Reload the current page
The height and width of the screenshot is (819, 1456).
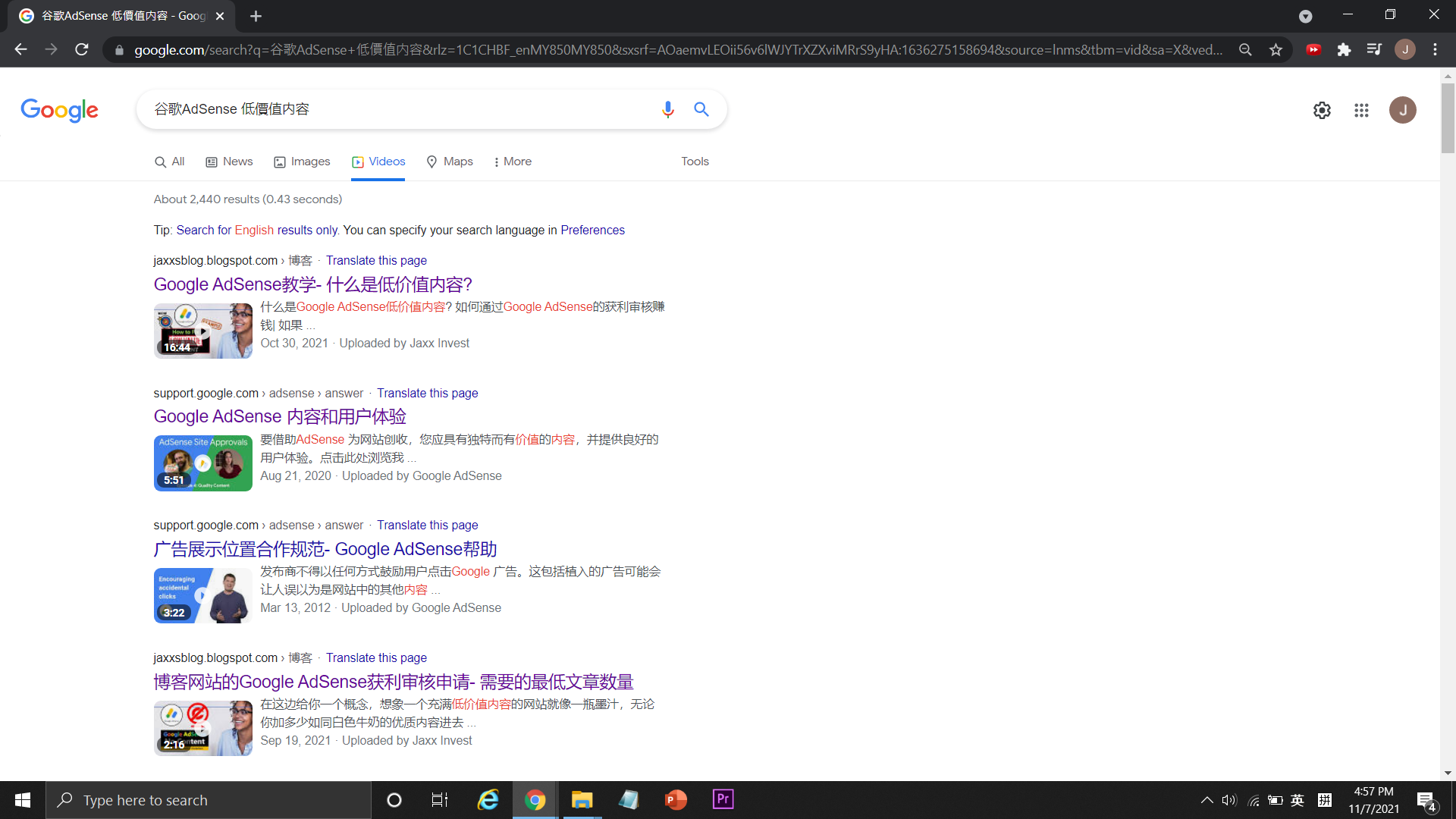(82, 49)
